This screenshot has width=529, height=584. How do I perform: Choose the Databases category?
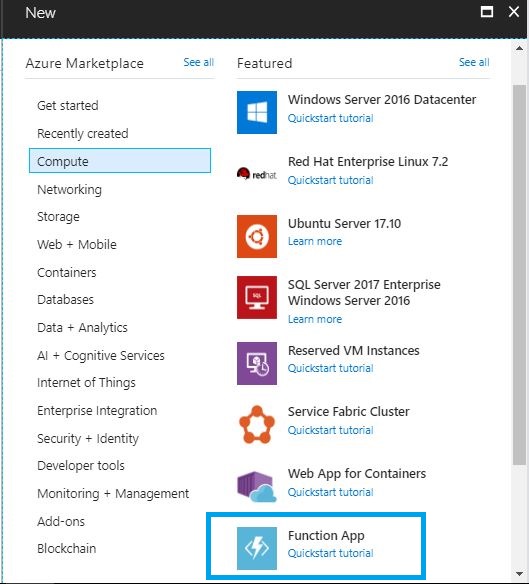coord(66,299)
